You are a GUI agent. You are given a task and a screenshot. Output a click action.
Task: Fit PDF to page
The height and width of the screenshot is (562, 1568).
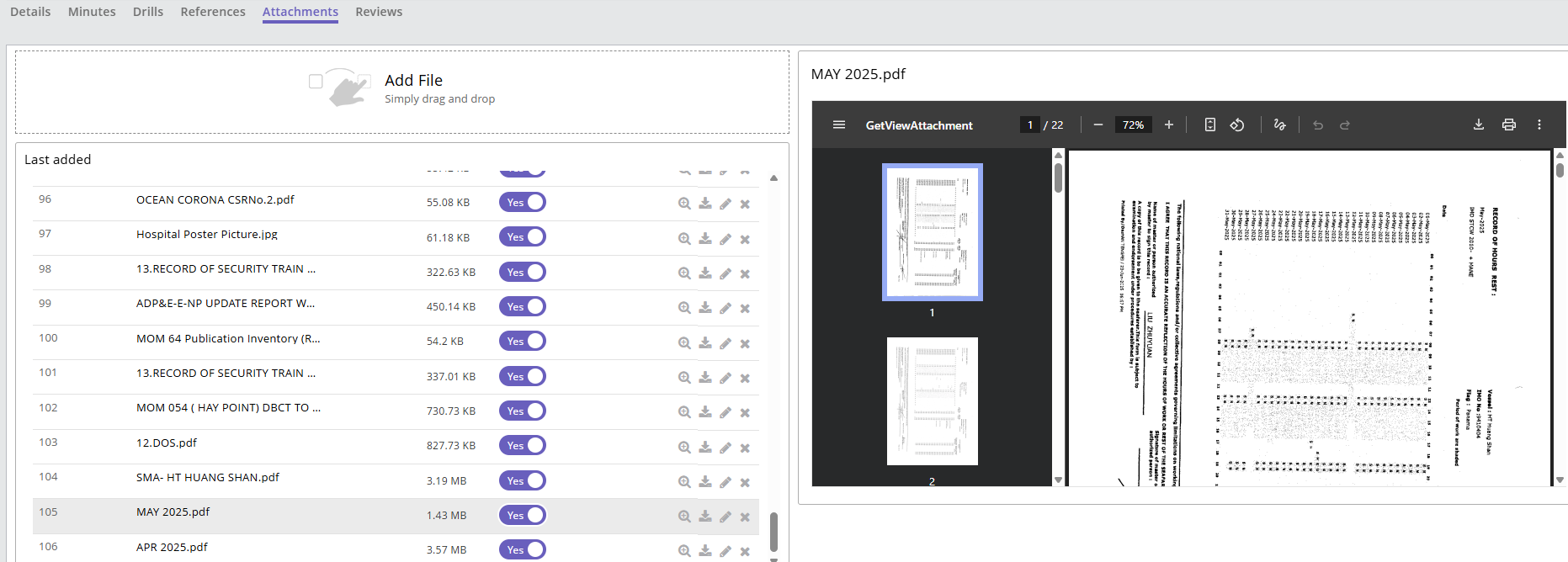click(1210, 125)
